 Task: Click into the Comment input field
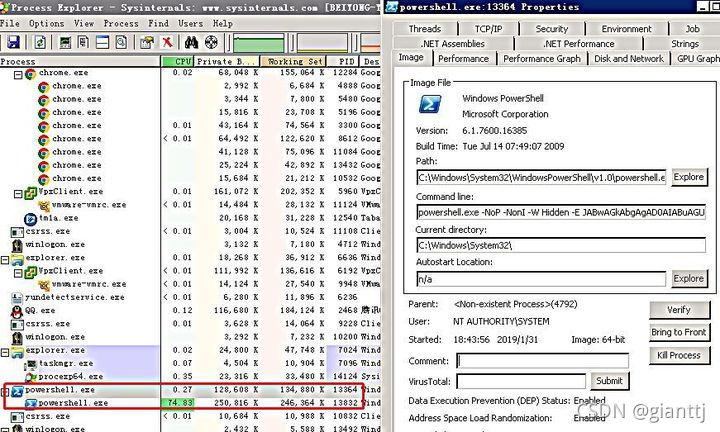(x=542, y=361)
